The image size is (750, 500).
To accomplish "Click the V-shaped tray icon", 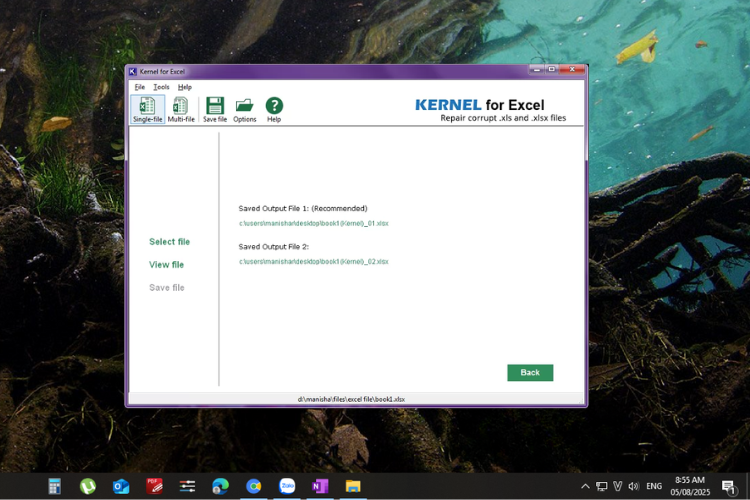I will coord(618,487).
